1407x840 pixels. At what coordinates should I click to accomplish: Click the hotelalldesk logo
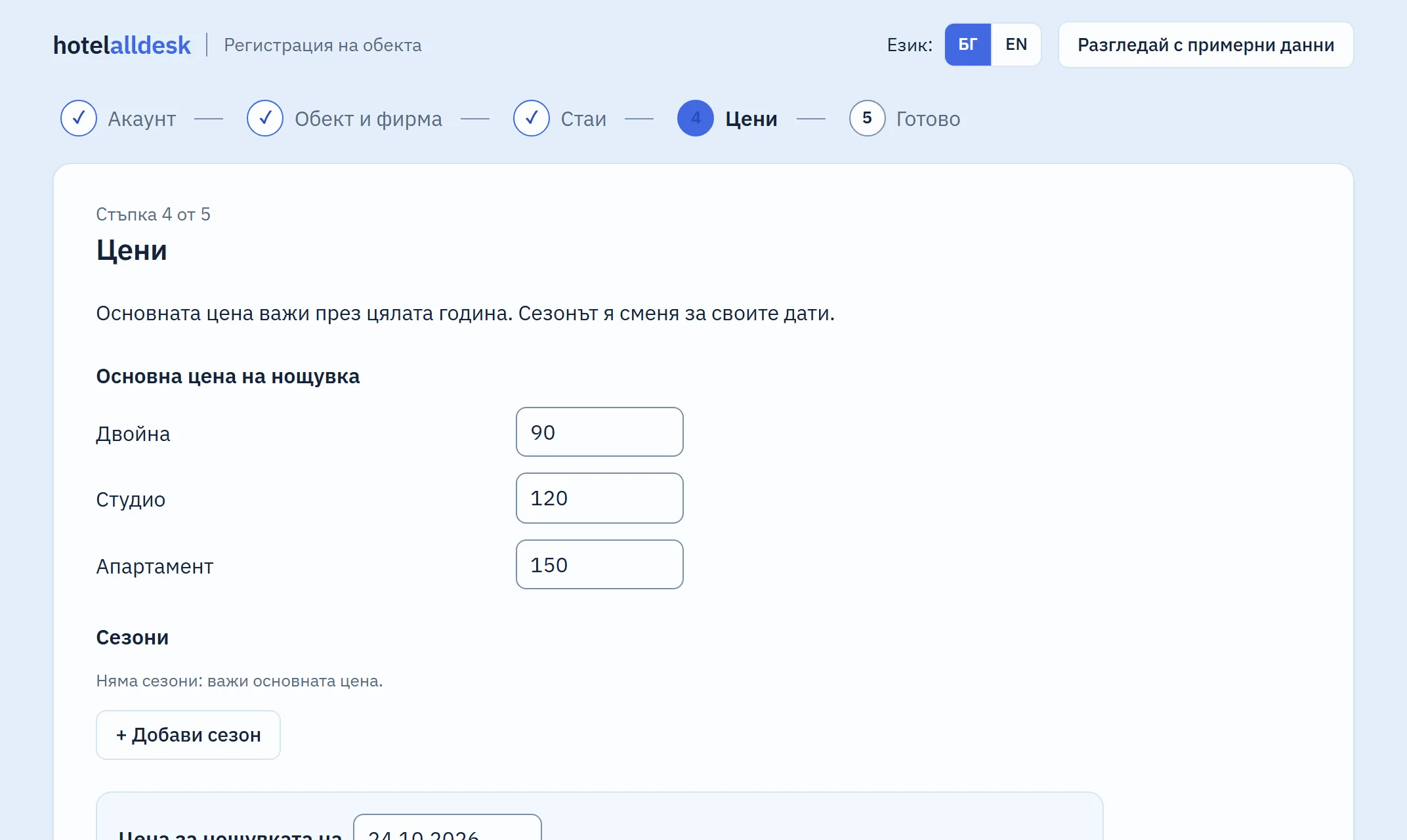[122, 45]
